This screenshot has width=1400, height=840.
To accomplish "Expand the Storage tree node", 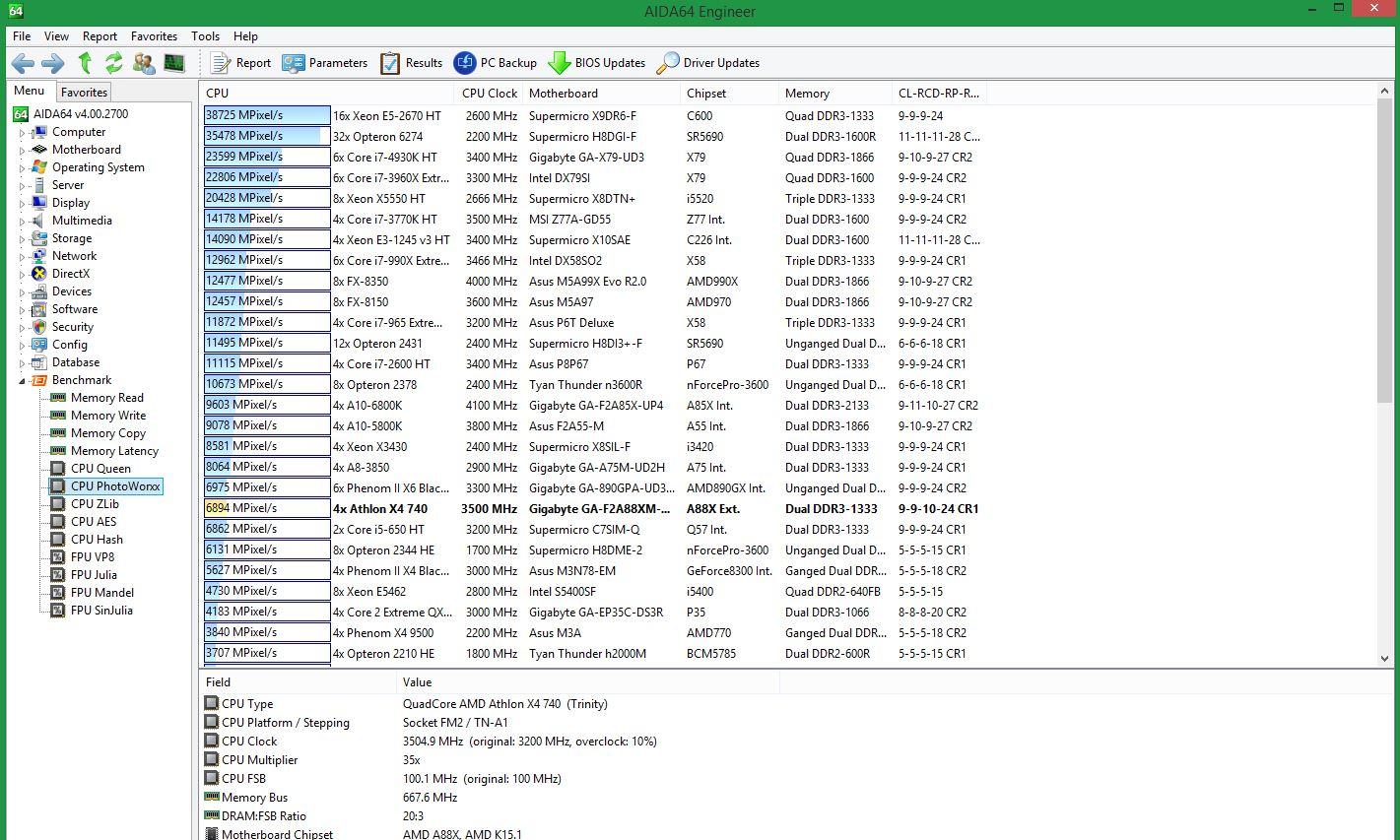I will (23, 238).
